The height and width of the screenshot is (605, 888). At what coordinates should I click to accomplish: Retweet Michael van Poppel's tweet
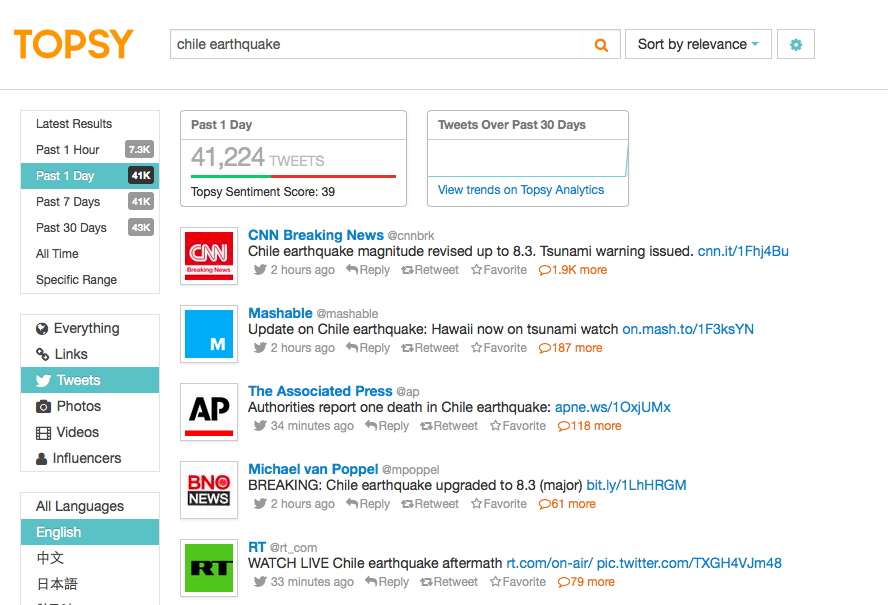pyautogui.click(x=430, y=504)
